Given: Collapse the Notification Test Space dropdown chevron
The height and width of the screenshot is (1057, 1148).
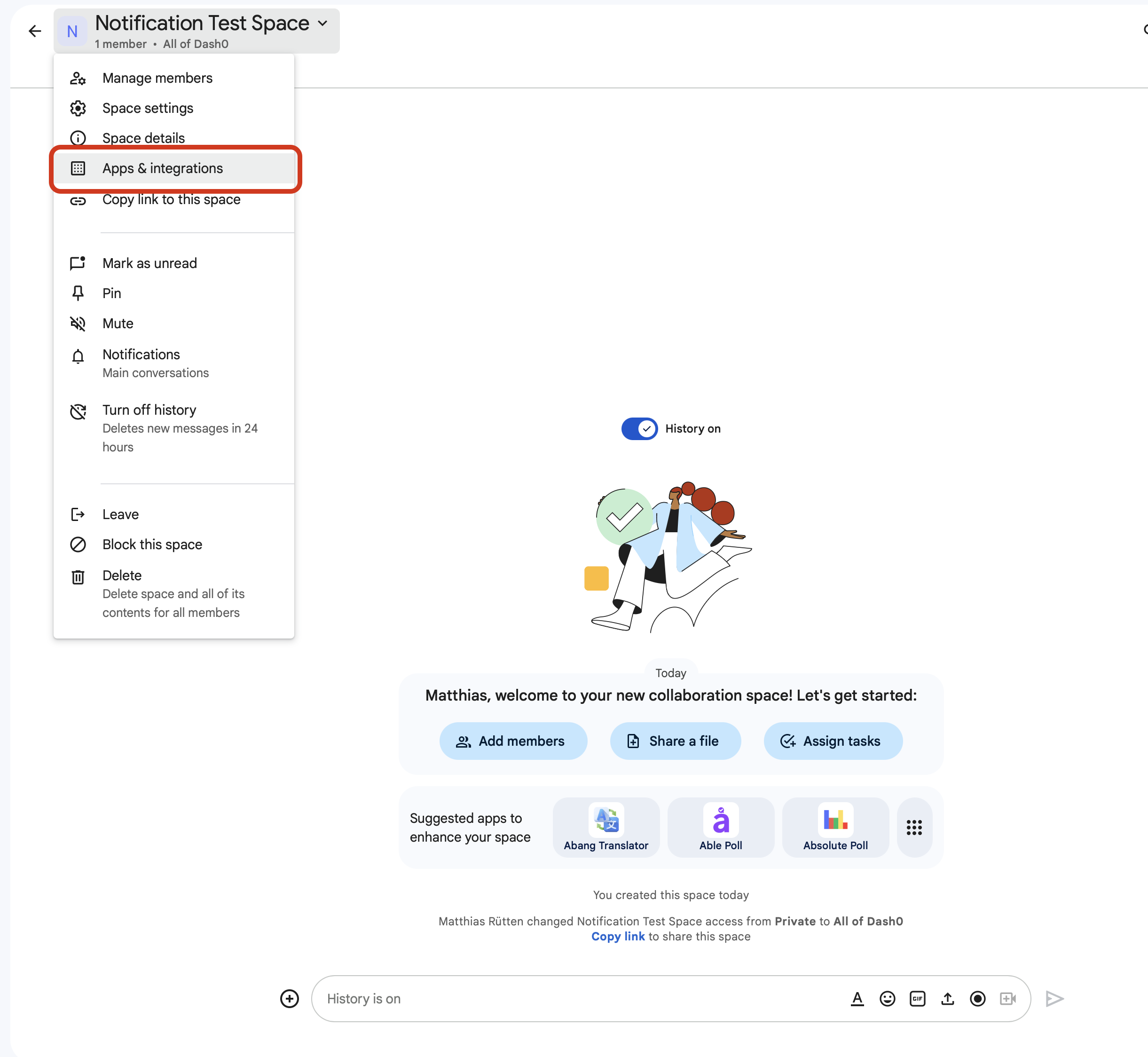Looking at the screenshot, I should [x=323, y=24].
